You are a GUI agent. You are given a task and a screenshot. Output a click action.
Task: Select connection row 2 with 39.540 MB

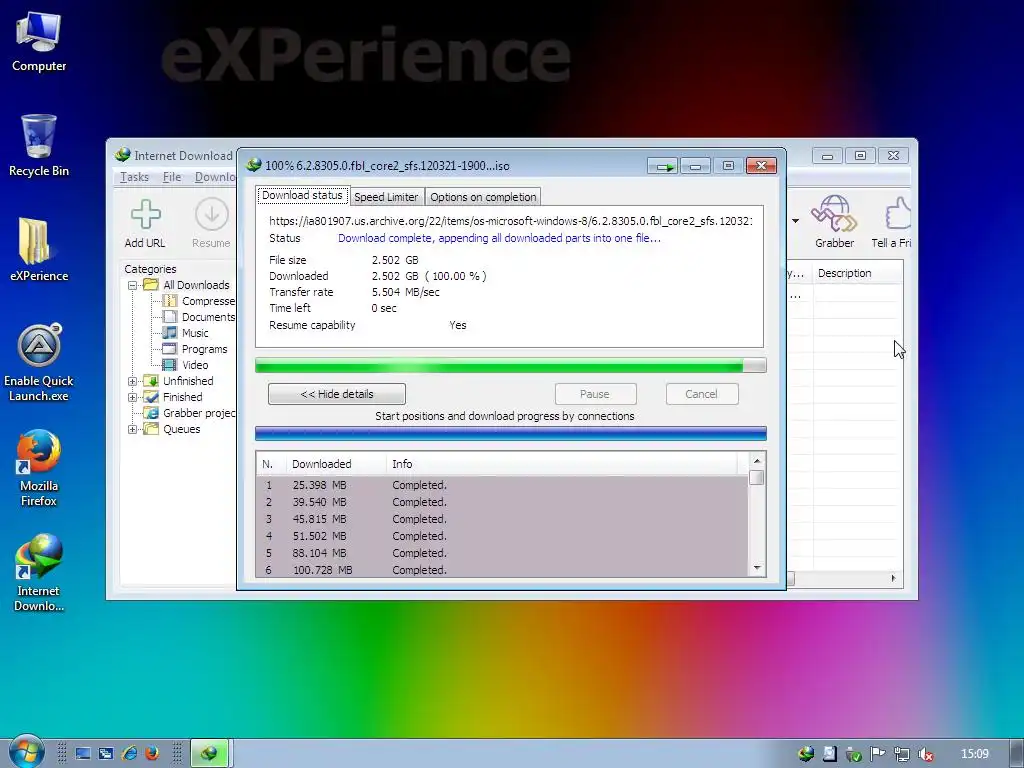coord(503,502)
